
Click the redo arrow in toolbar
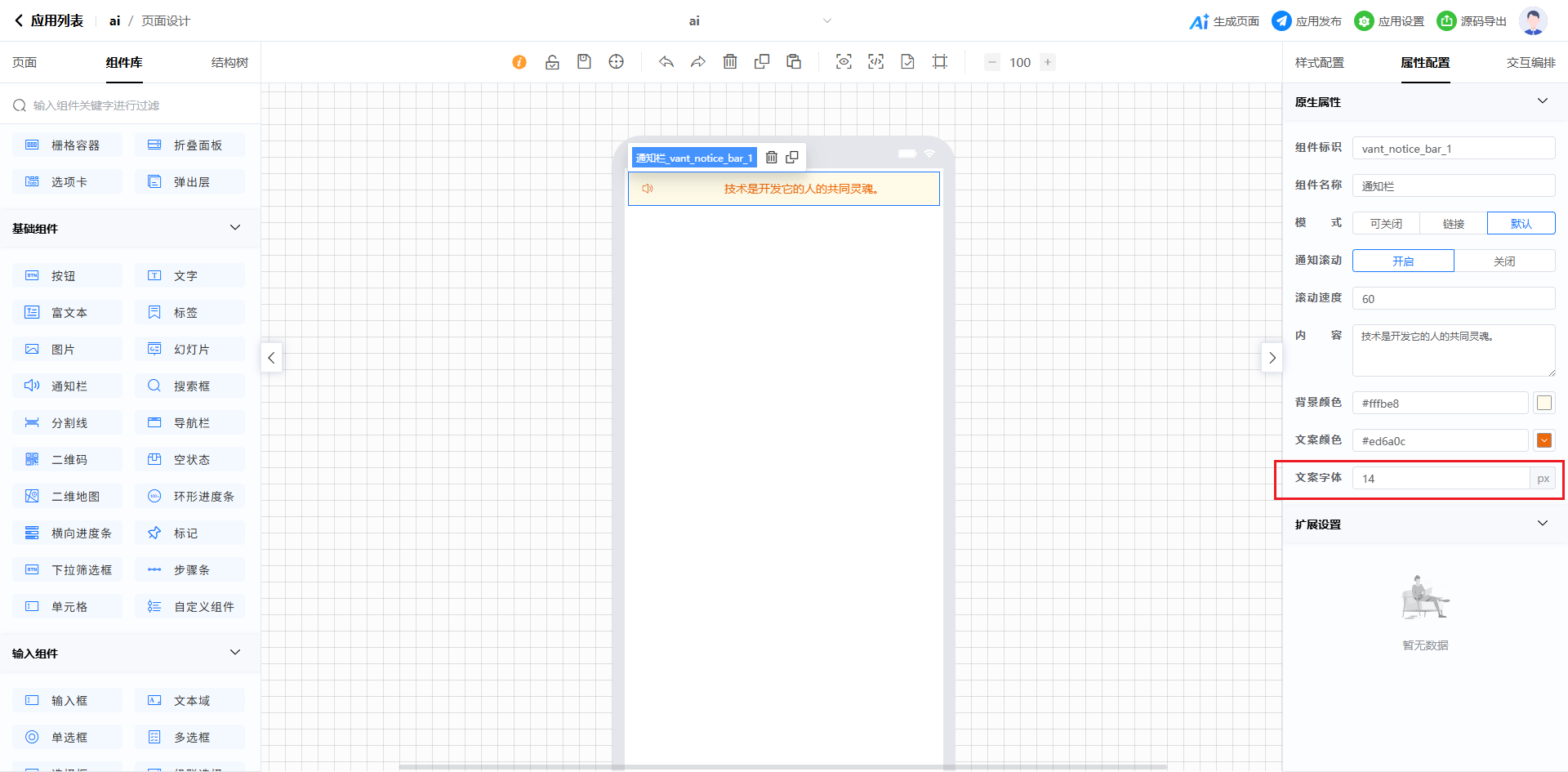(x=698, y=62)
